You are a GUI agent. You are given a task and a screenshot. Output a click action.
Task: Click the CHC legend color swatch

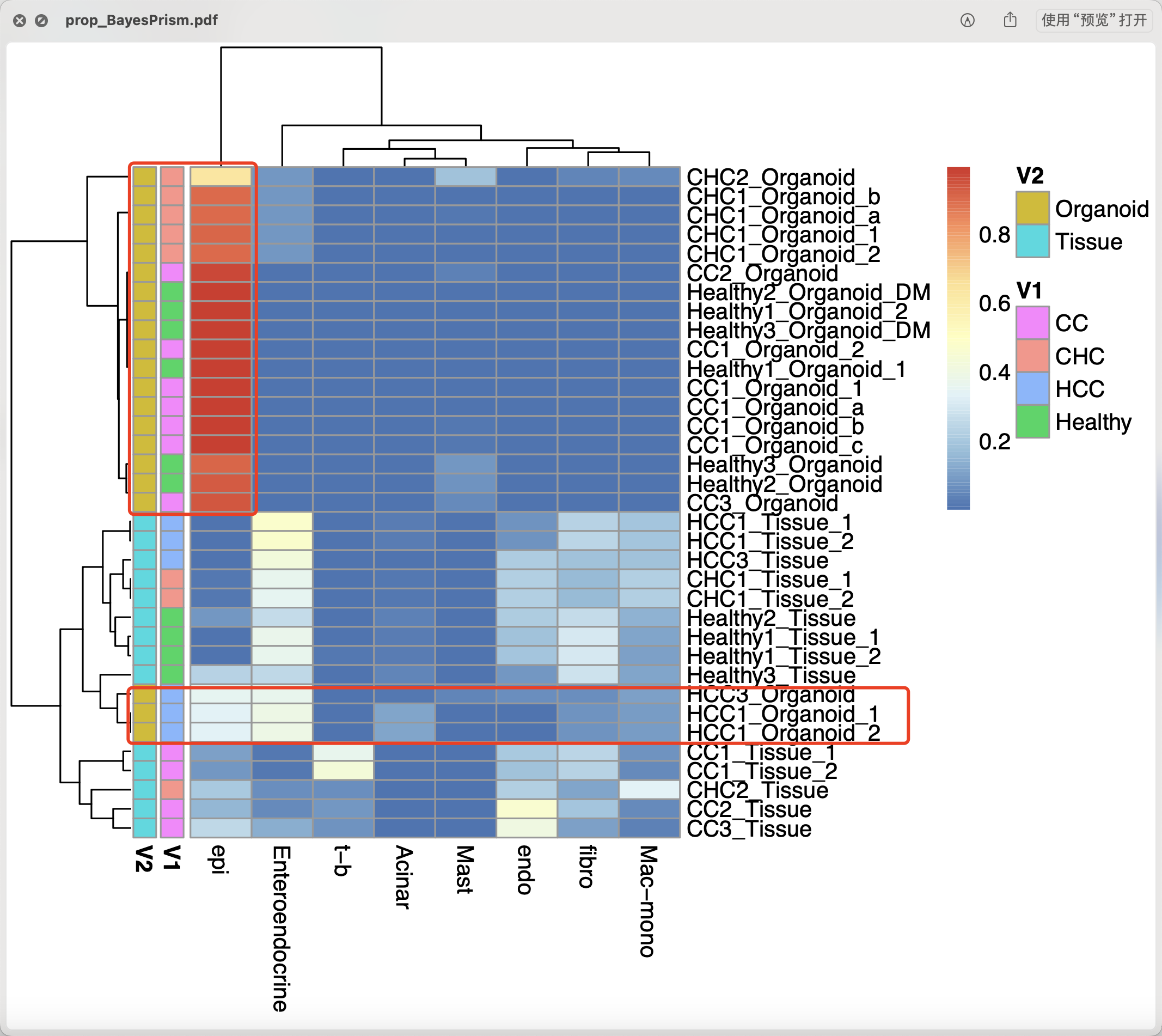coord(1032,356)
